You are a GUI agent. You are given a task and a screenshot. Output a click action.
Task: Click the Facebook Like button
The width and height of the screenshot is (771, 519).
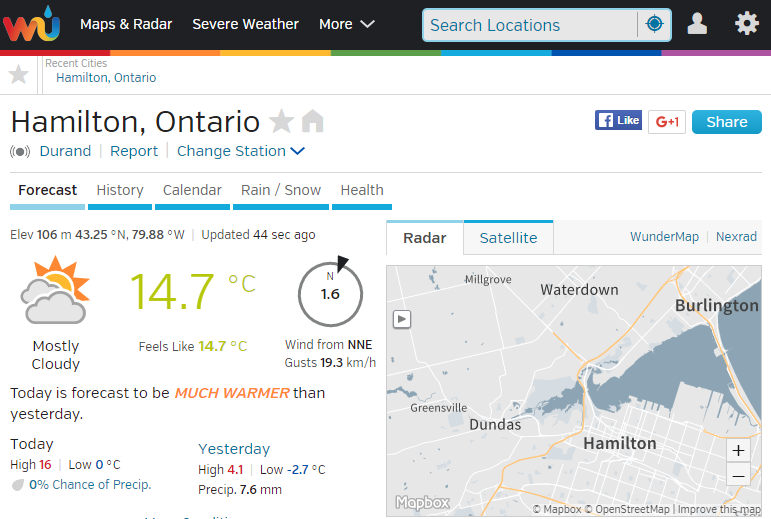[x=618, y=120]
